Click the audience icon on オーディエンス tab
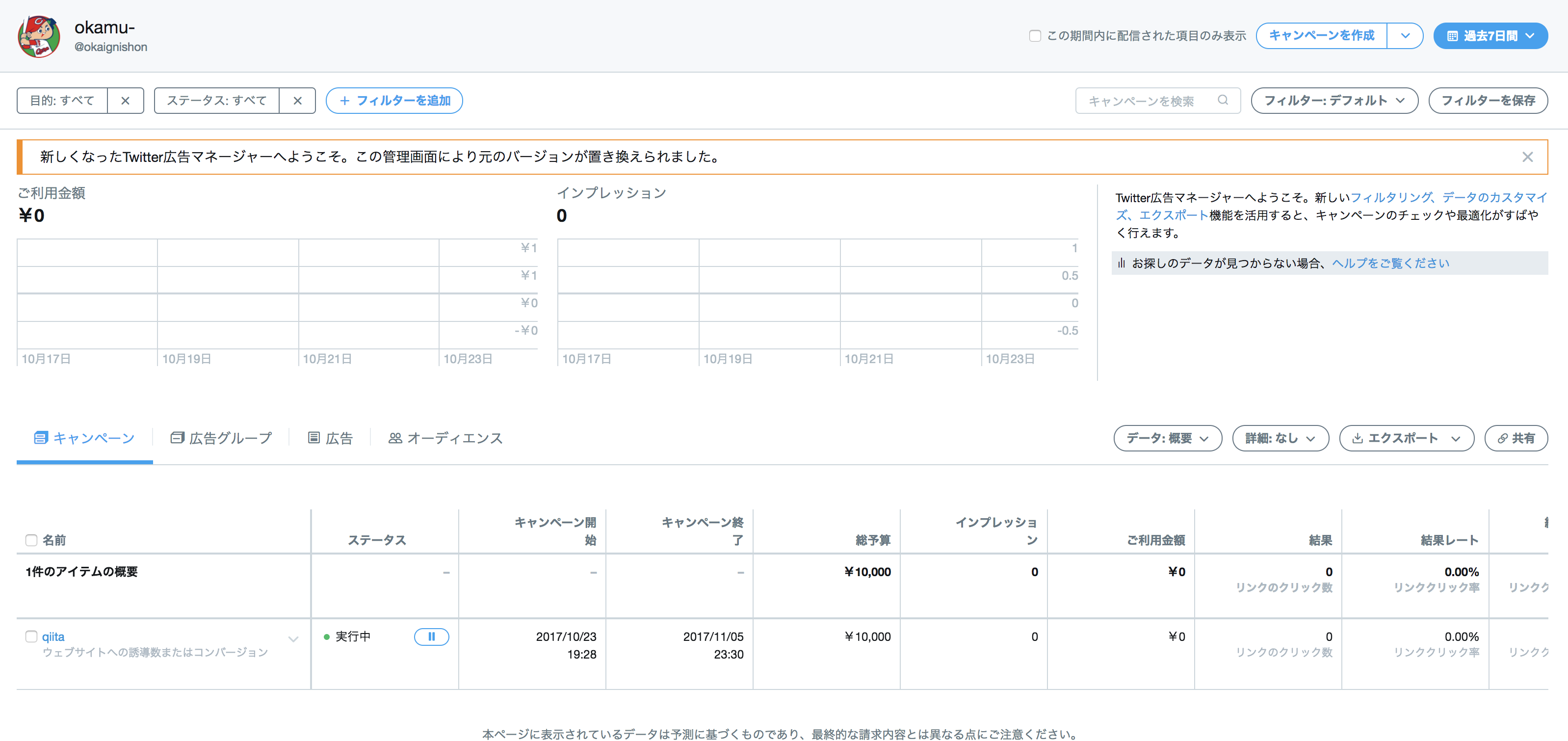The width and height of the screenshot is (1568, 741). [x=395, y=438]
